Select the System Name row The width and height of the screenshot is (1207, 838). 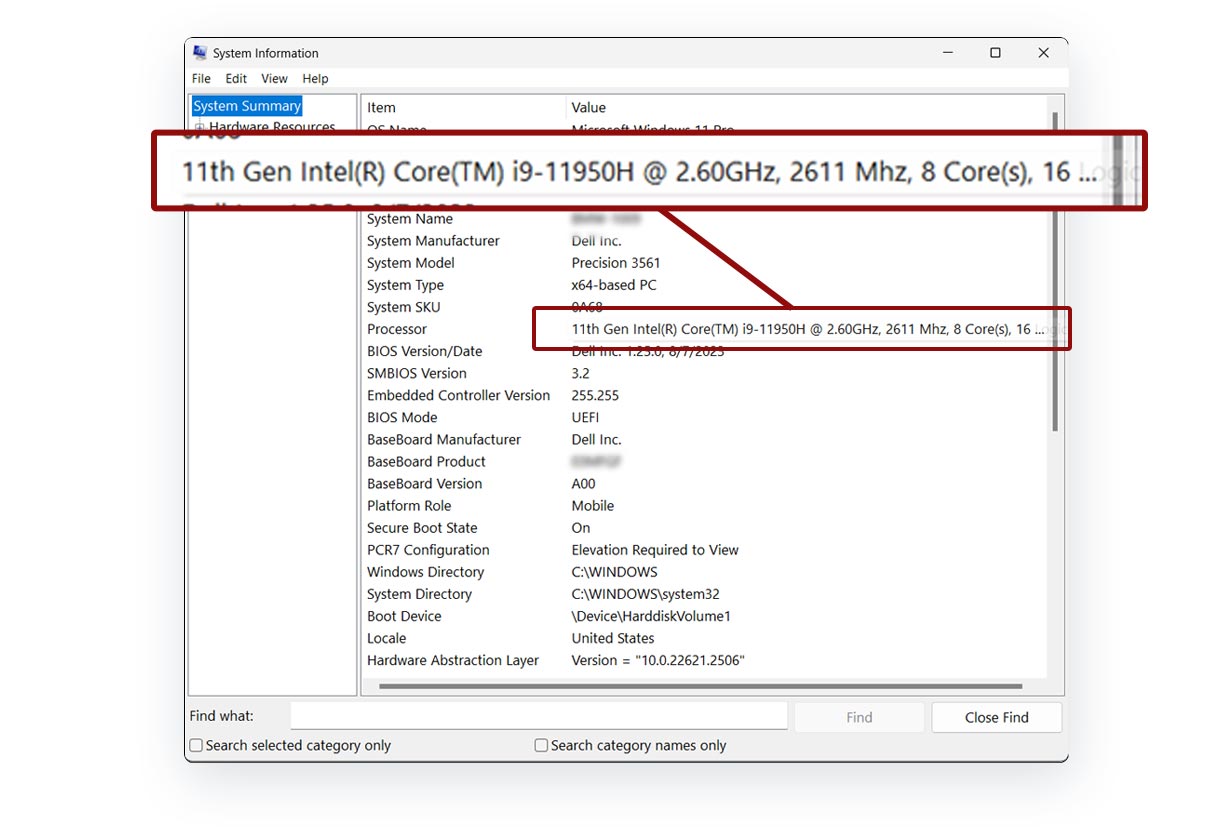[704, 219]
